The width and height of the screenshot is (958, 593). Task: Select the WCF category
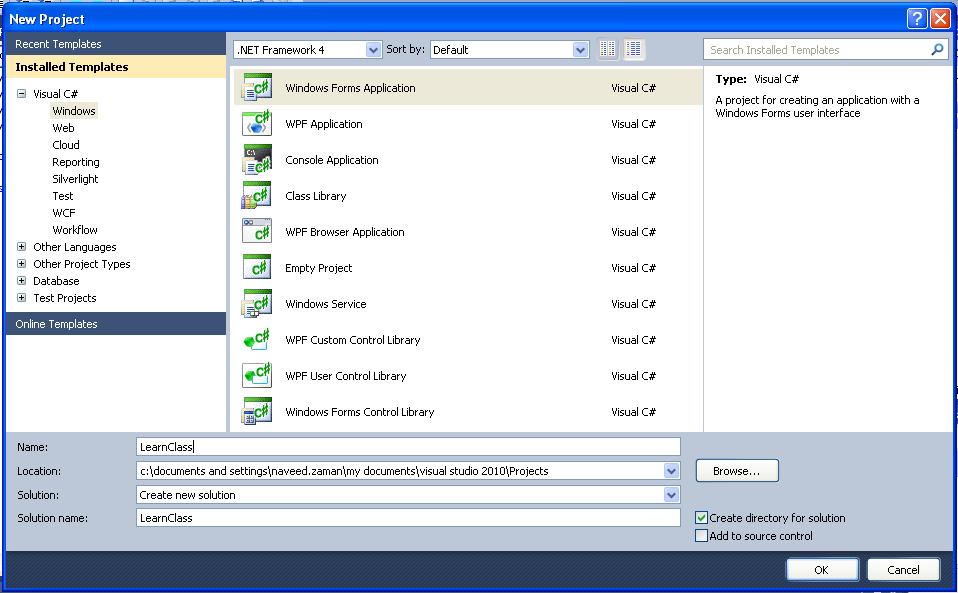(64, 213)
